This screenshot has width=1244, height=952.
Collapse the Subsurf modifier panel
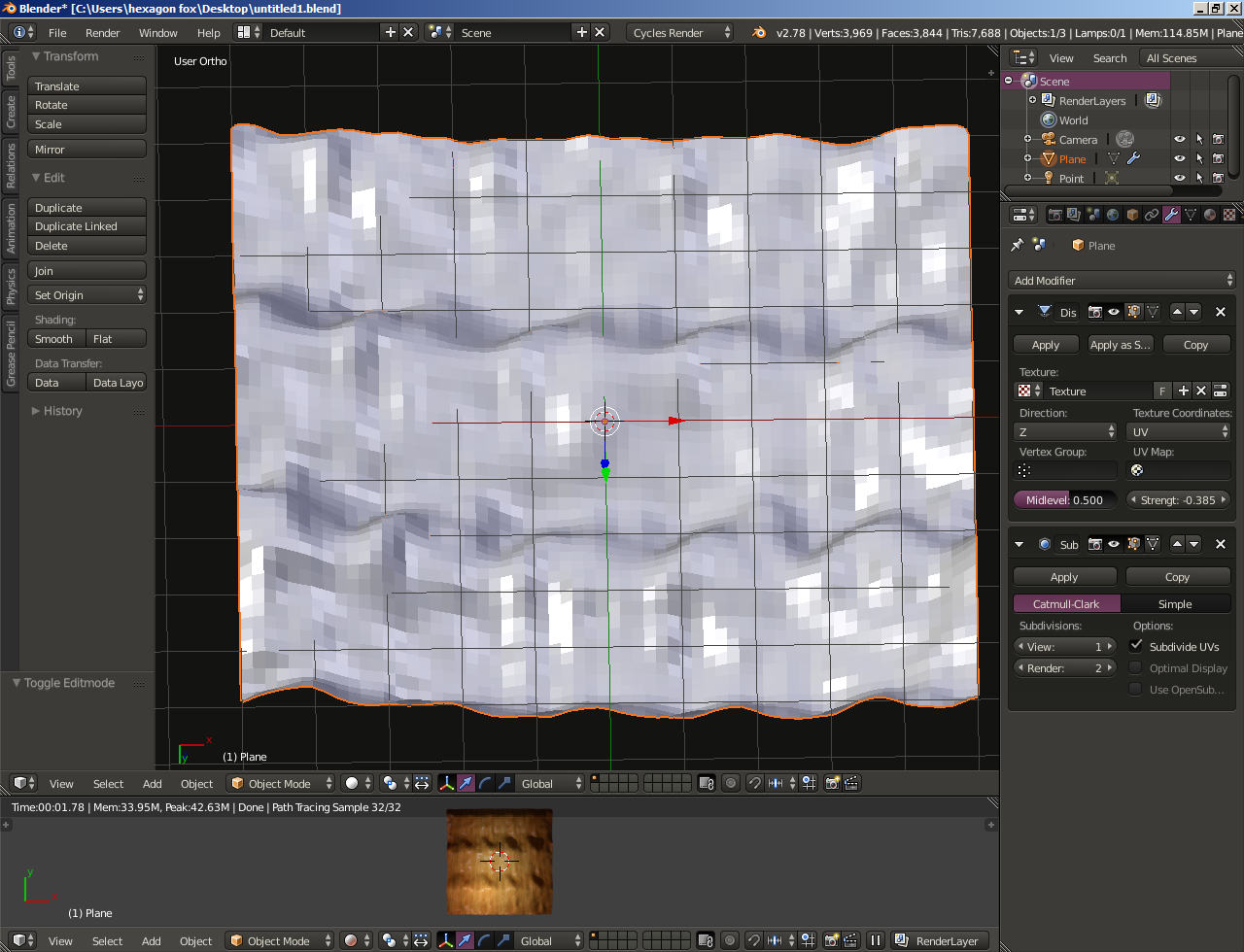(1019, 544)
